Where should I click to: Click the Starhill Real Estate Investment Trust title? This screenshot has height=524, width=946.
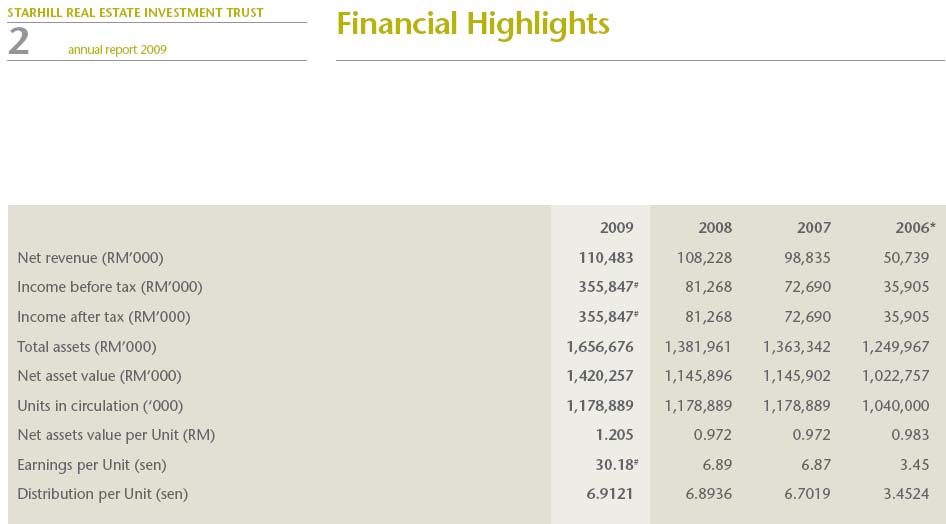[136, 13]
